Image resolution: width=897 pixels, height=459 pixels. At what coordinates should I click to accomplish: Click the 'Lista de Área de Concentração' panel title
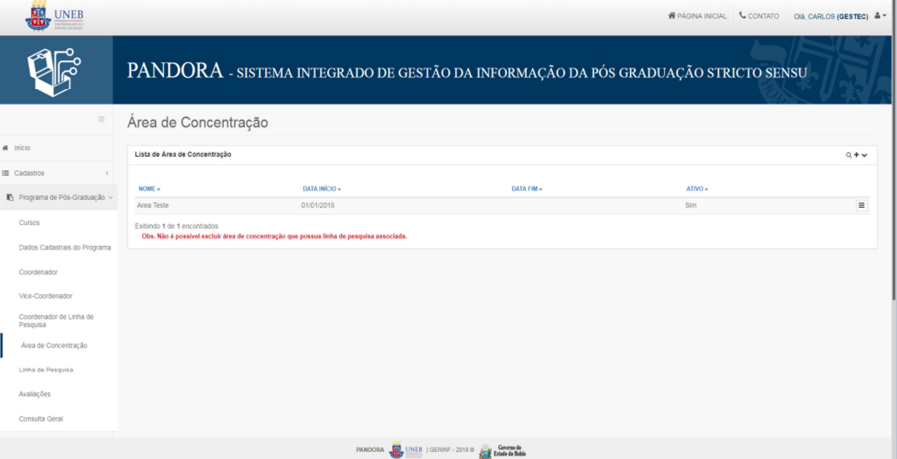point(182,155)
